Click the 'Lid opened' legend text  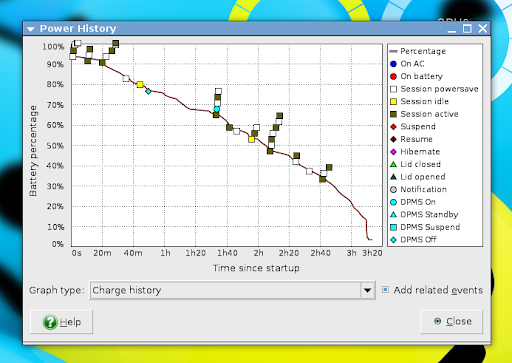pyautogui.click(x=423, y=177)
